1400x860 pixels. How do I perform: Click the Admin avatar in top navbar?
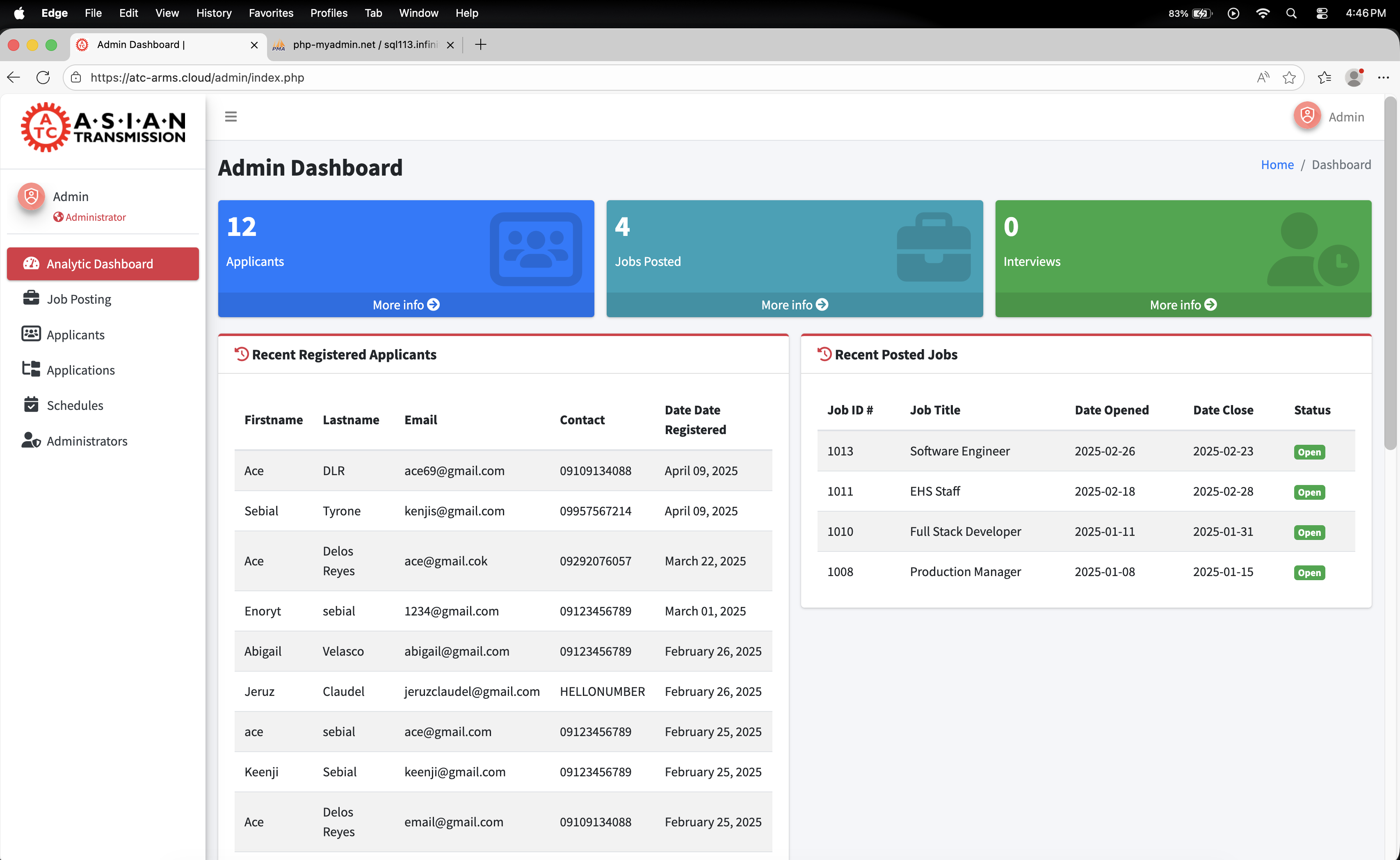[x=1307, y=116]
